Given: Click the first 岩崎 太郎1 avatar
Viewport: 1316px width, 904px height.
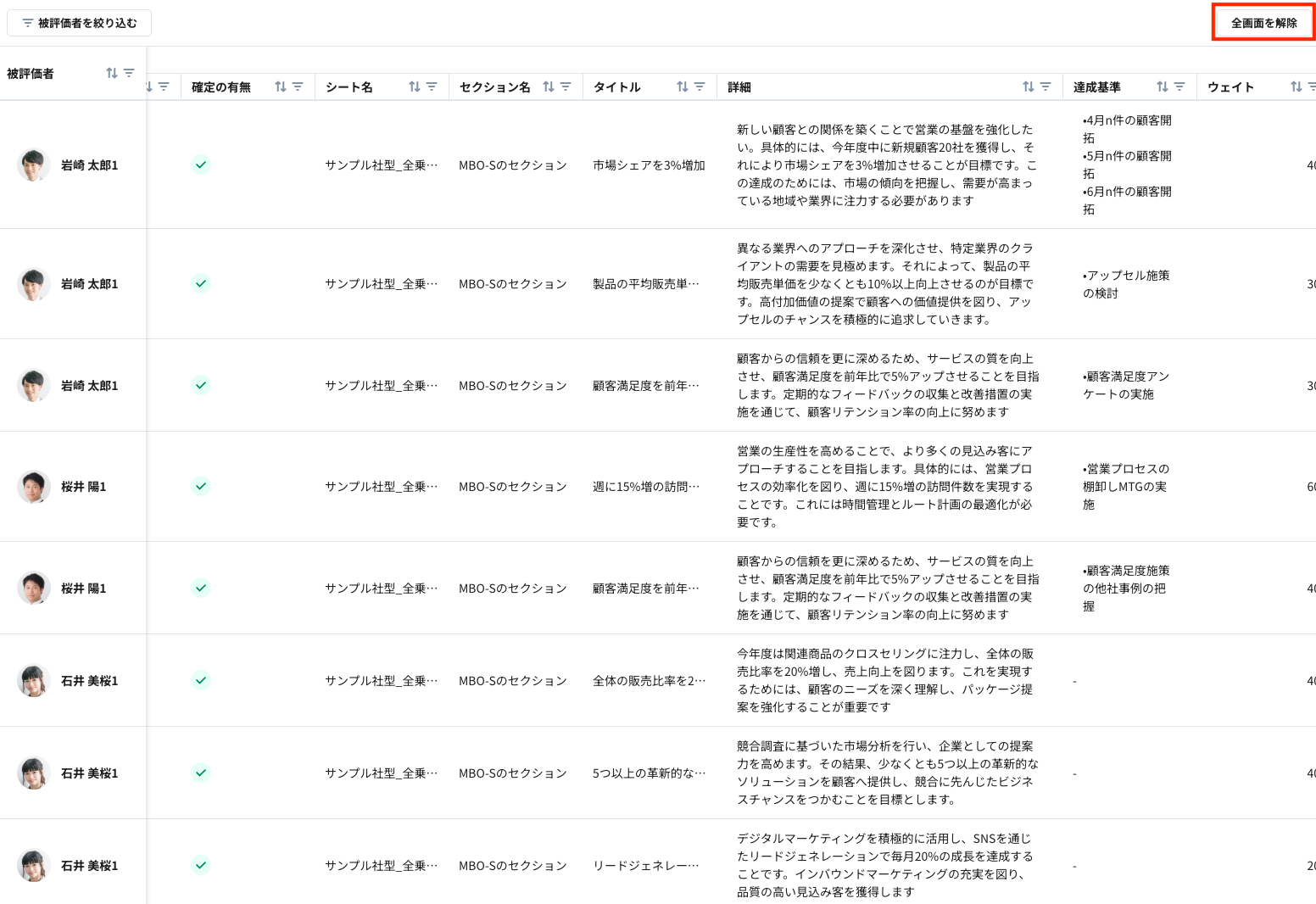Looking at the screenshot, I should point(34,165).
